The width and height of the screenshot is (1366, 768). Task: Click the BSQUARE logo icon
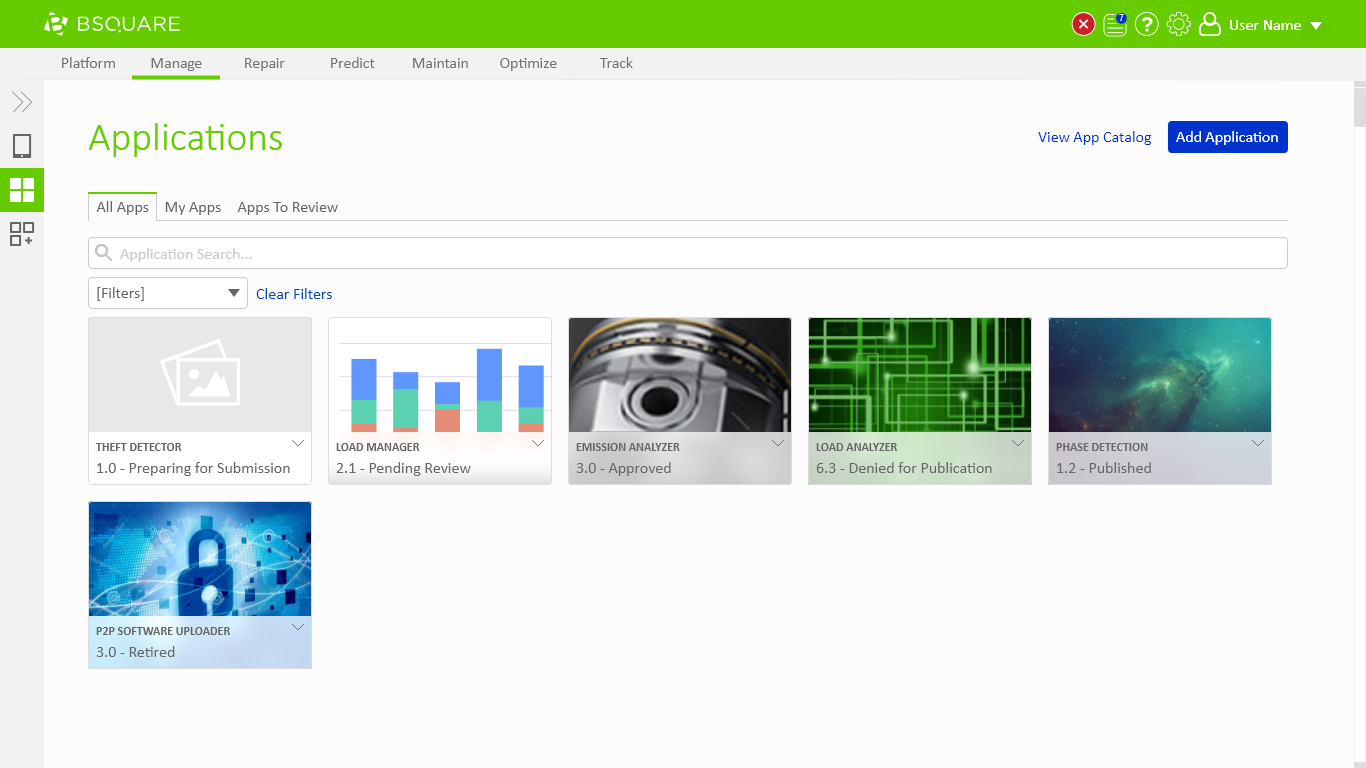[x=56, y=24]
